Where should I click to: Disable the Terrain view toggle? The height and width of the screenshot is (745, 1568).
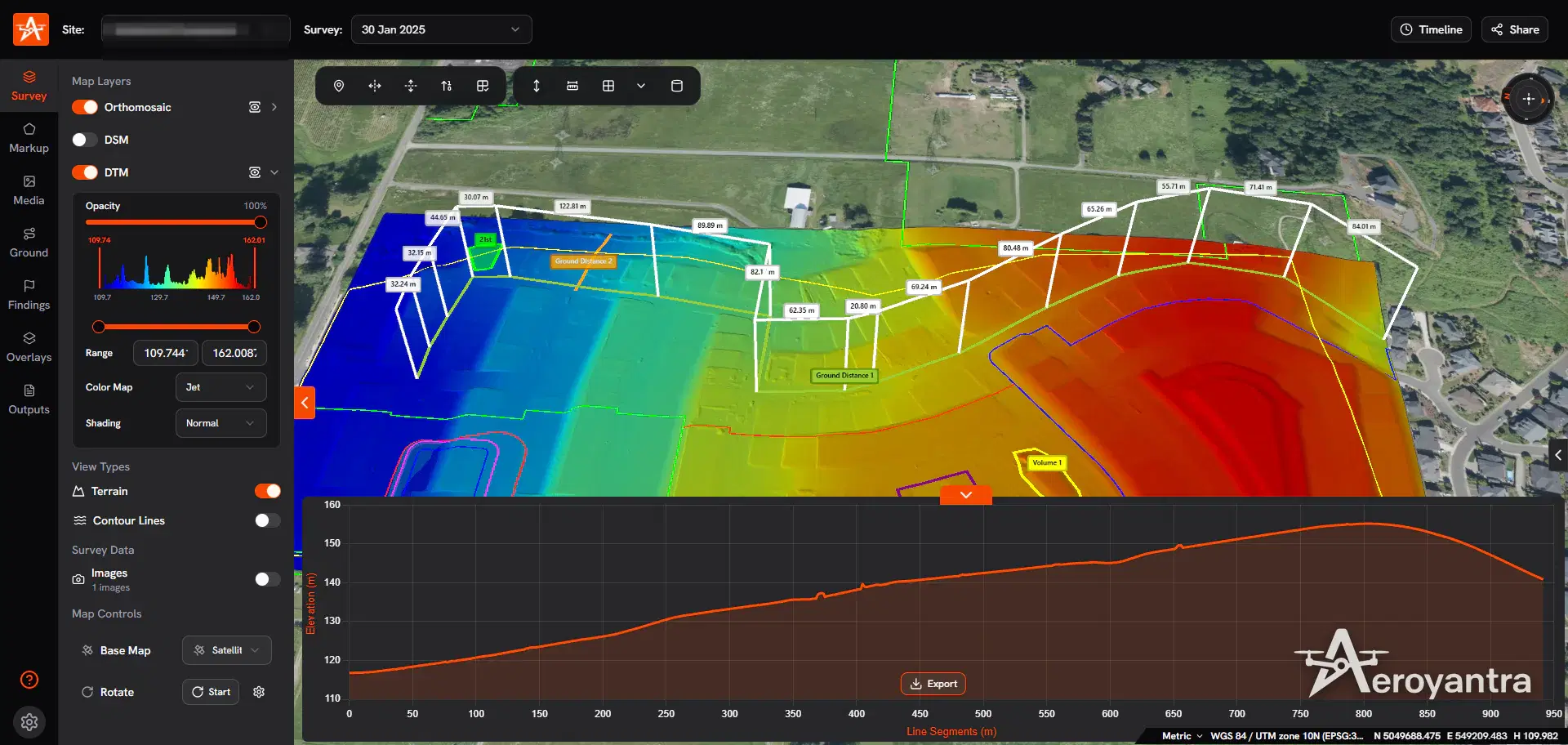click(268, 491)
